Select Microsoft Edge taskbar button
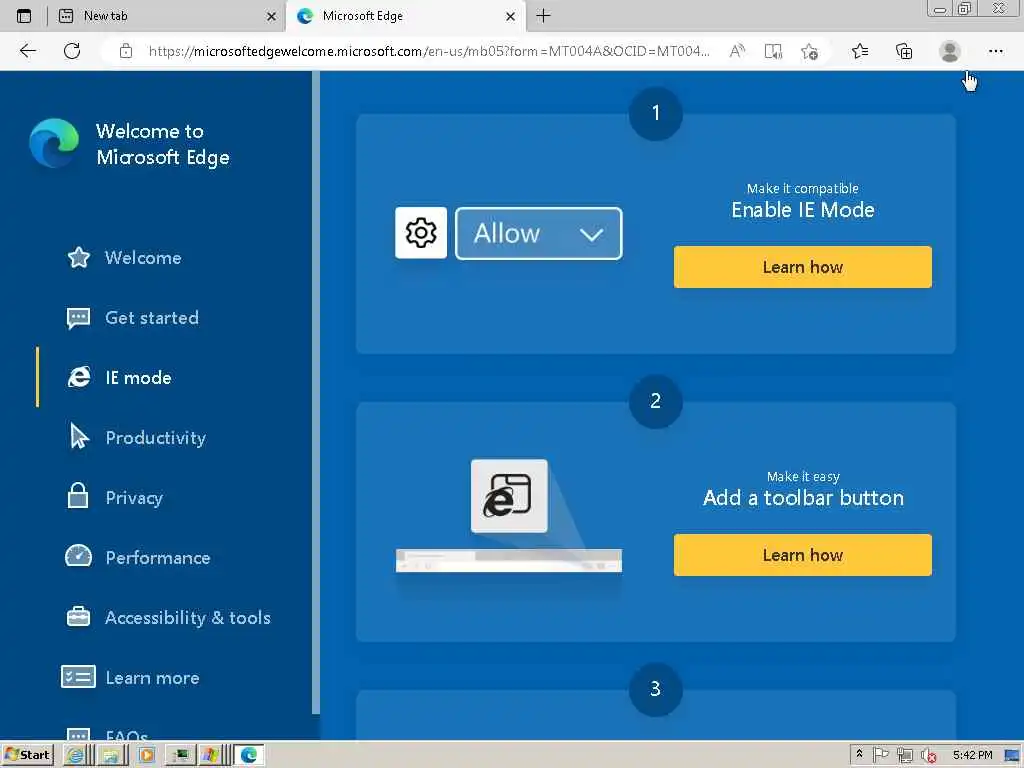 (x=249, y=755)
